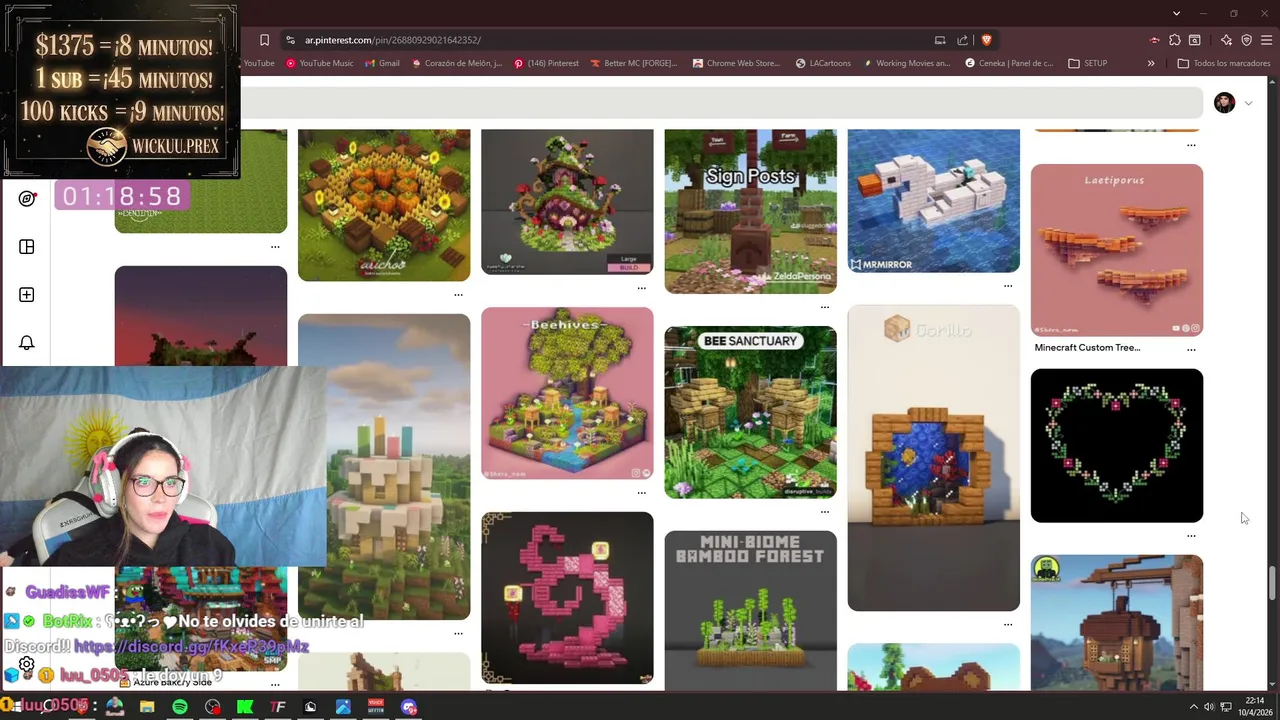
Task: Open three-dot menu under pumpkin garden pin
Action: coord(459,295)
